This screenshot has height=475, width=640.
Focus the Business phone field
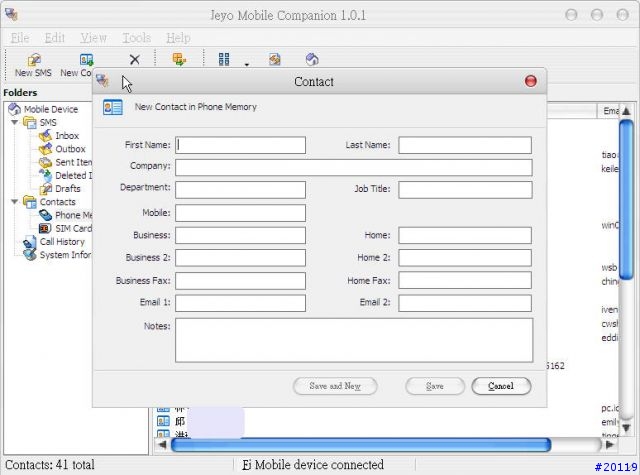click(240, 235)
